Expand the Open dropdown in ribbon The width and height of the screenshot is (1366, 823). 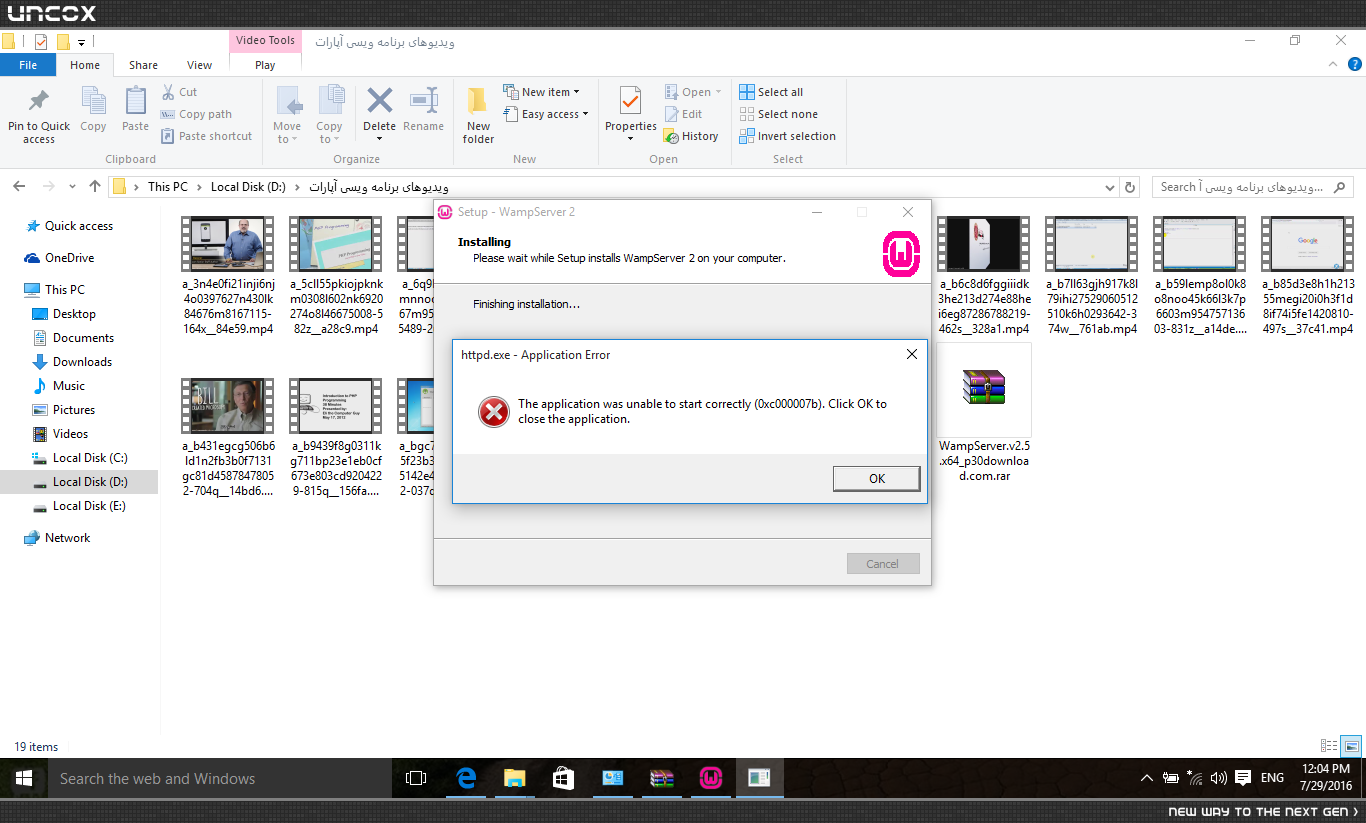tap(692, 92)
